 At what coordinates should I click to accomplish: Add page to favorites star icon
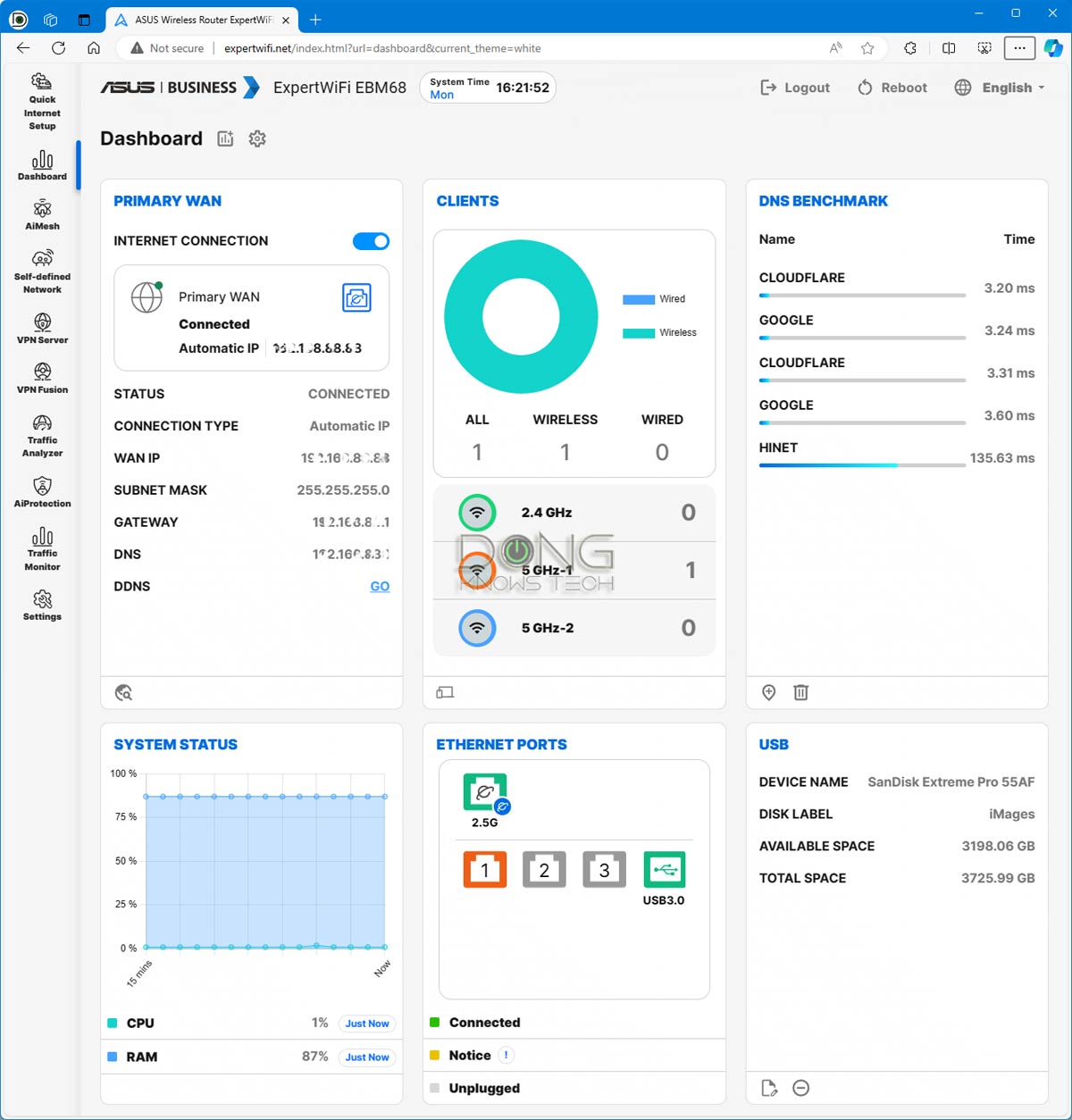(867, 48)
